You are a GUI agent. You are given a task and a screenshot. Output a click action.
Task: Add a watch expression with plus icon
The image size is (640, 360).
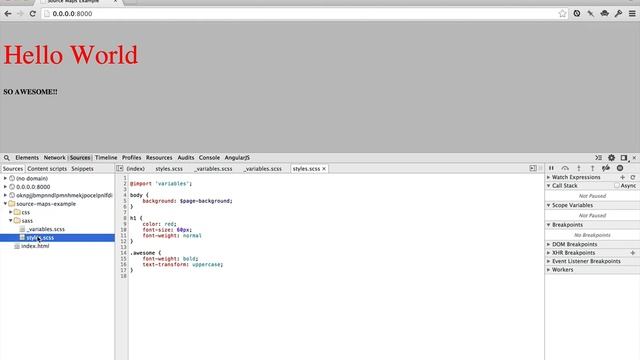(622, 177)
